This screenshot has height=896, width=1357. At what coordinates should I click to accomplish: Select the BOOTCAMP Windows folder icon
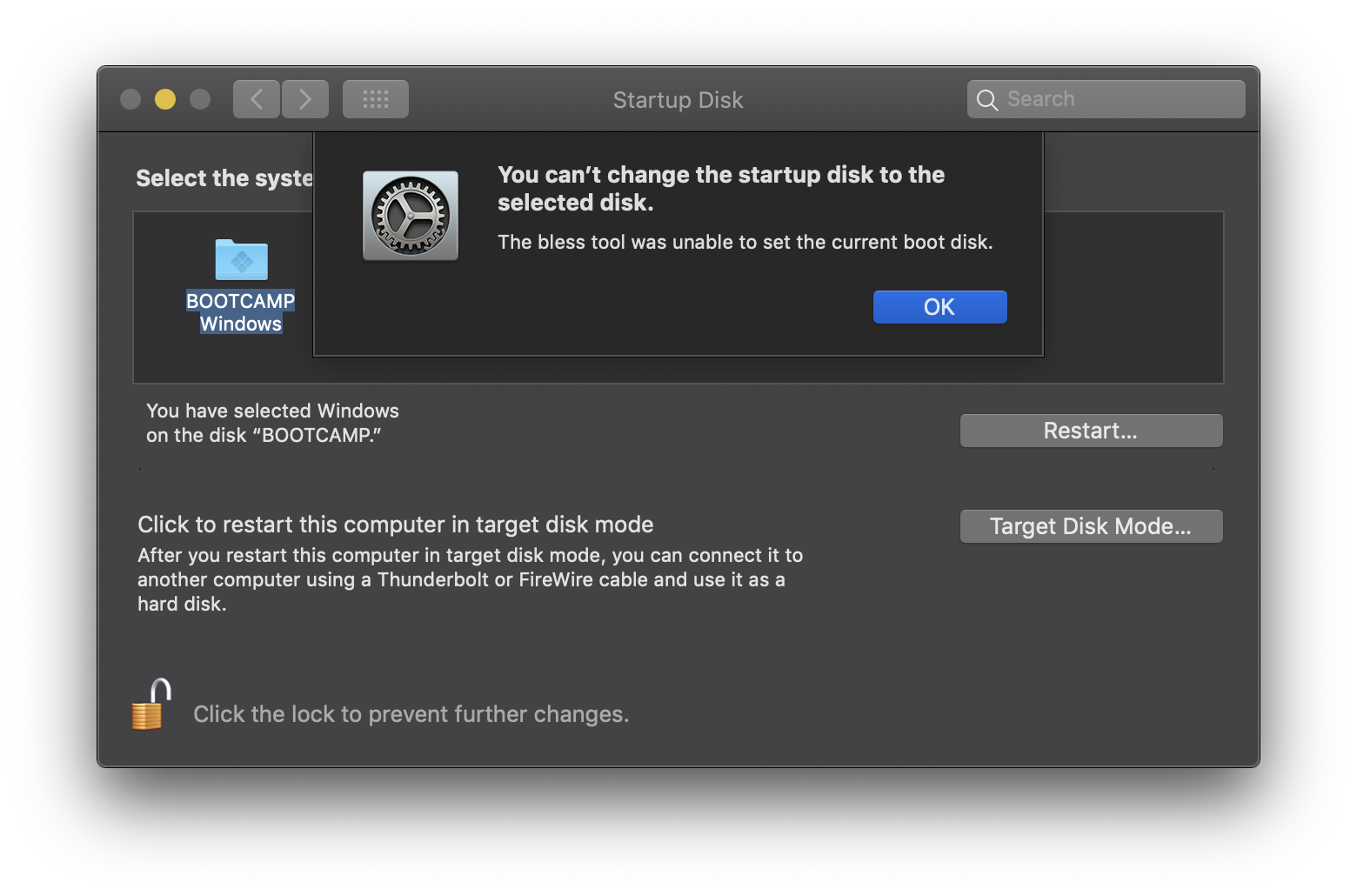(241, 259)
